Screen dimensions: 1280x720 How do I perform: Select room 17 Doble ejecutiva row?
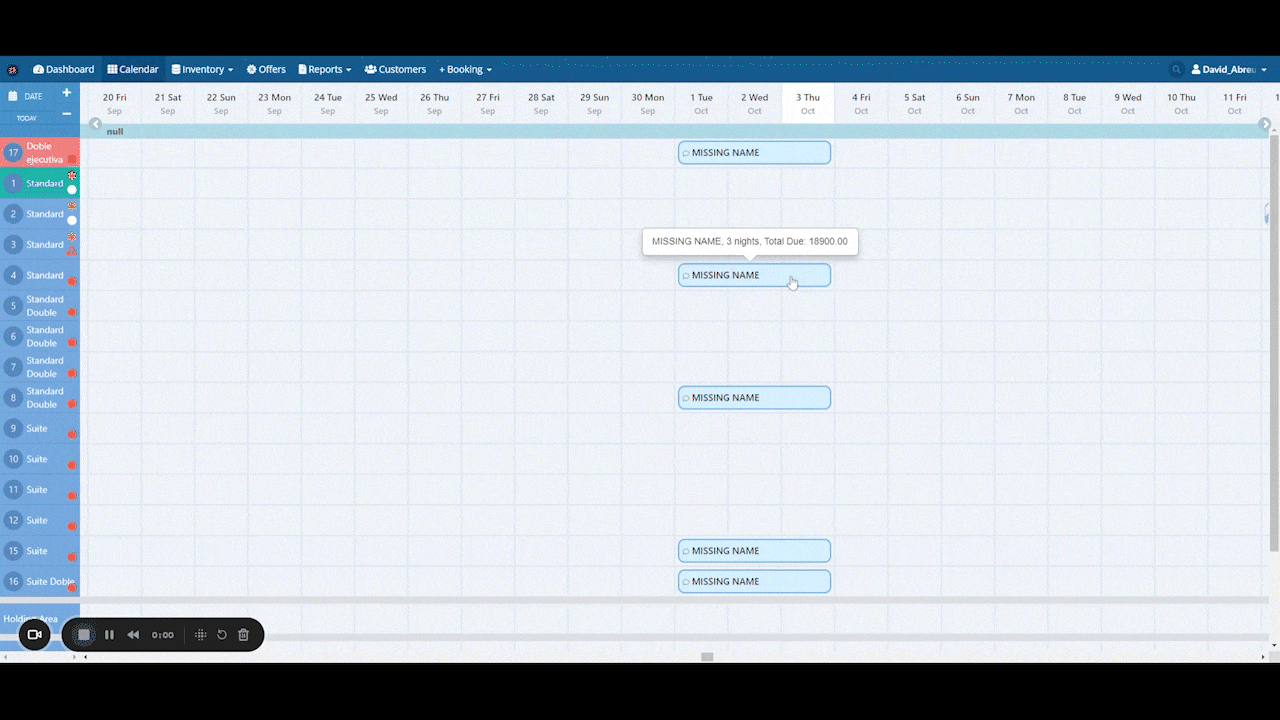tap(40, 153)
